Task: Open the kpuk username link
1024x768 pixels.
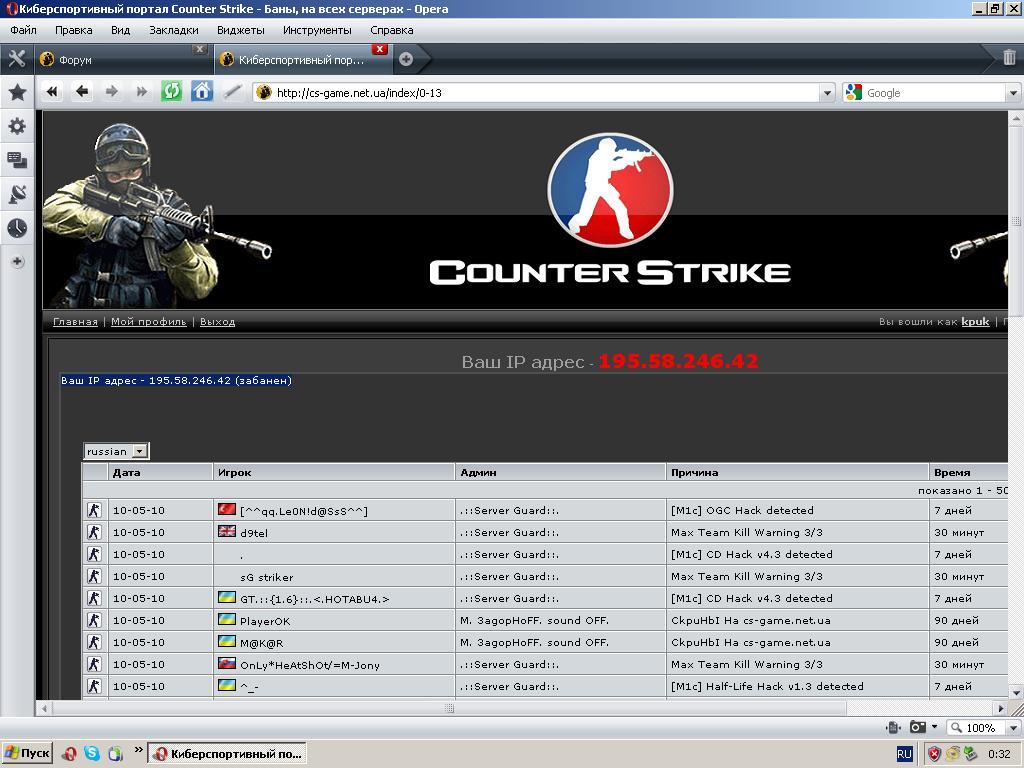Action: click(x=975, y=321)
